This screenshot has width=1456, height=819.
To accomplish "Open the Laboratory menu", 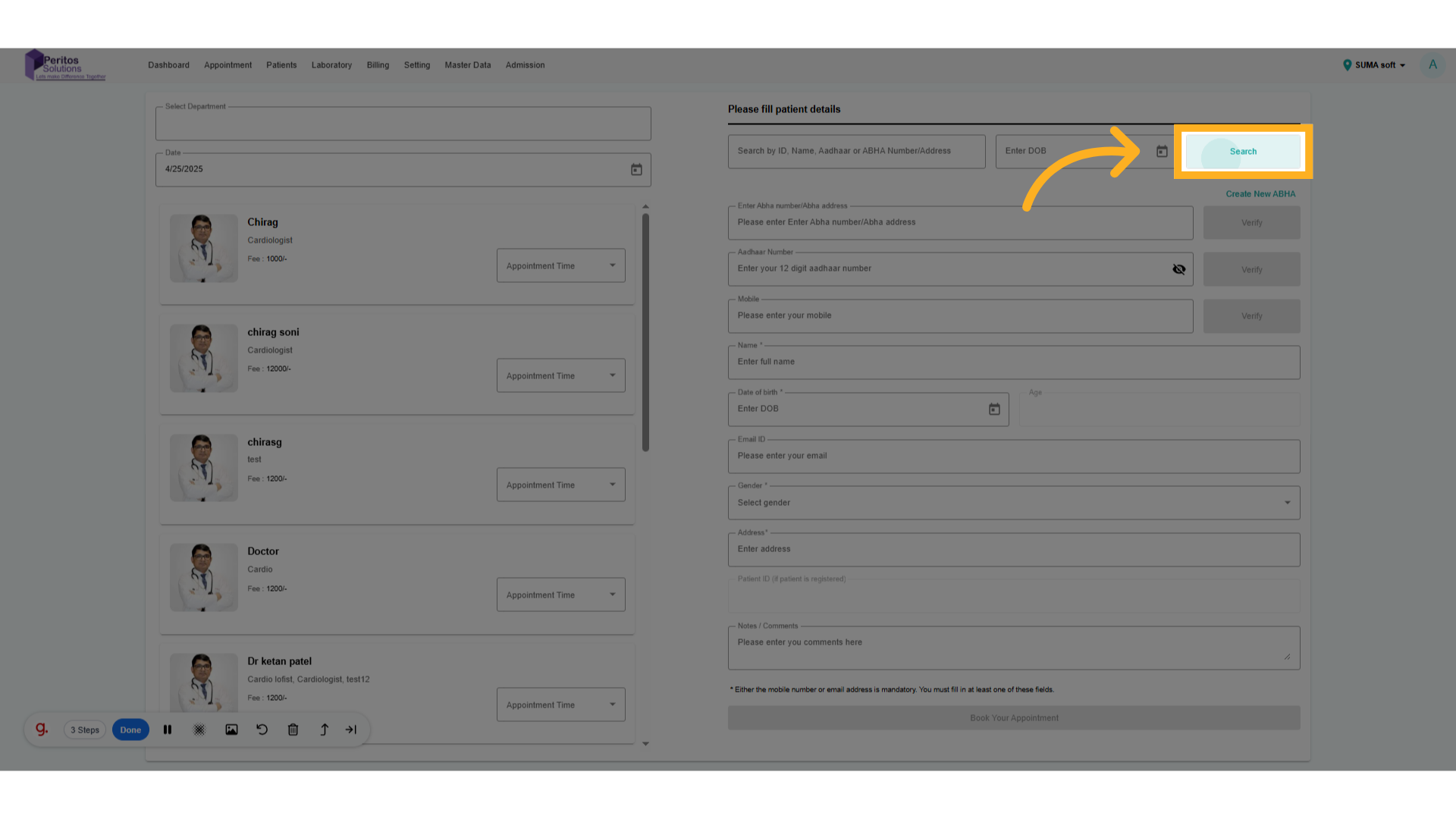I will 331,65.
